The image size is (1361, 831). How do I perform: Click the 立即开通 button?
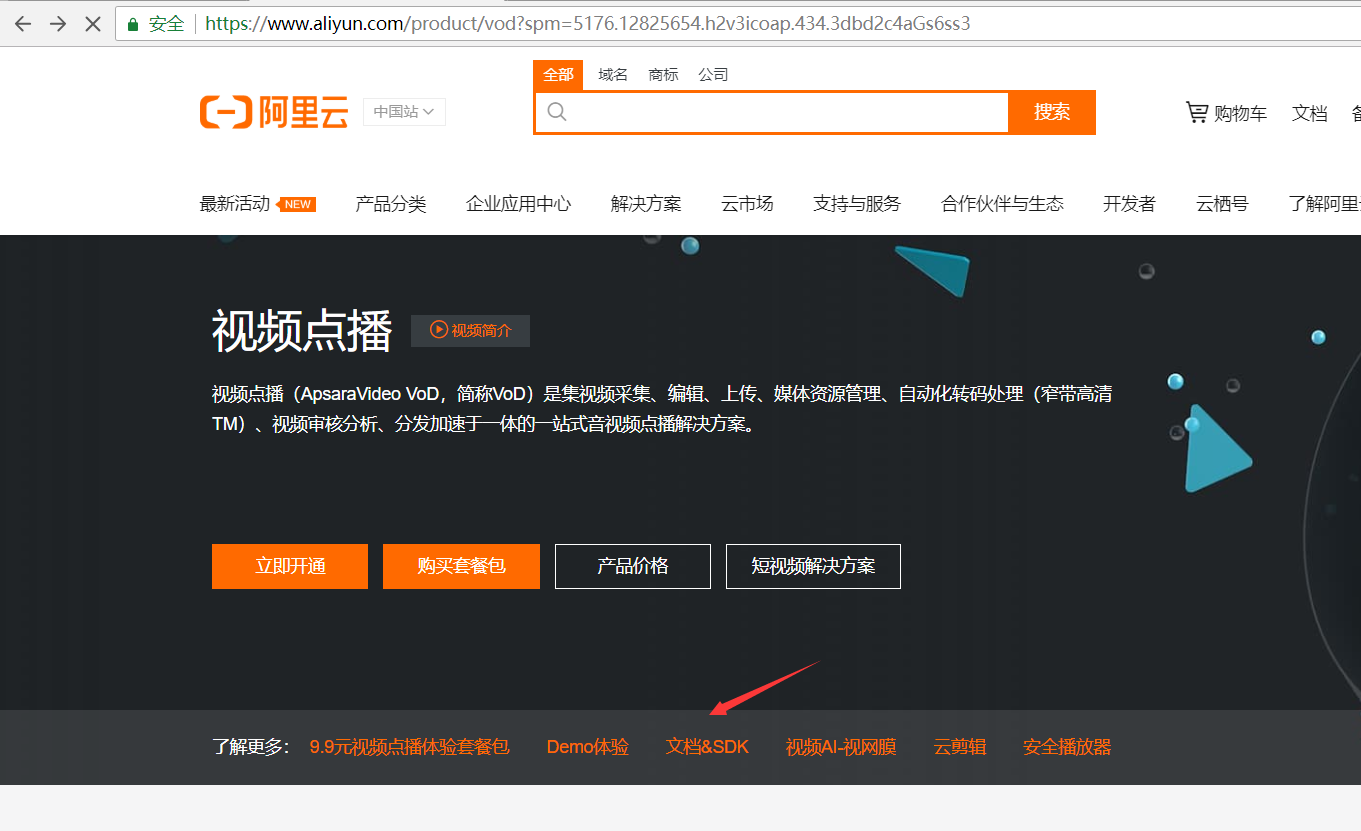(290, 566)
